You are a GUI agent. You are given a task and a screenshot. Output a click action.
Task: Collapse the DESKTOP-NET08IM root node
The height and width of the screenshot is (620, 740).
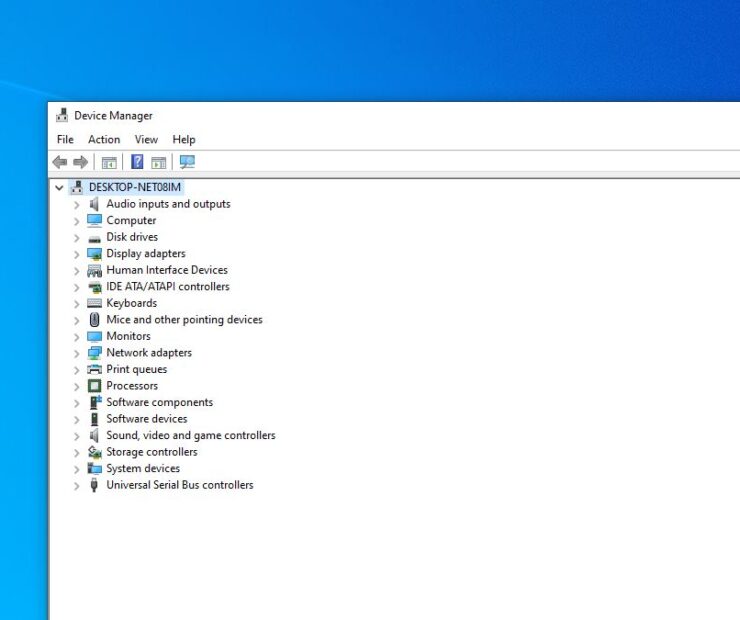point(59,188)
